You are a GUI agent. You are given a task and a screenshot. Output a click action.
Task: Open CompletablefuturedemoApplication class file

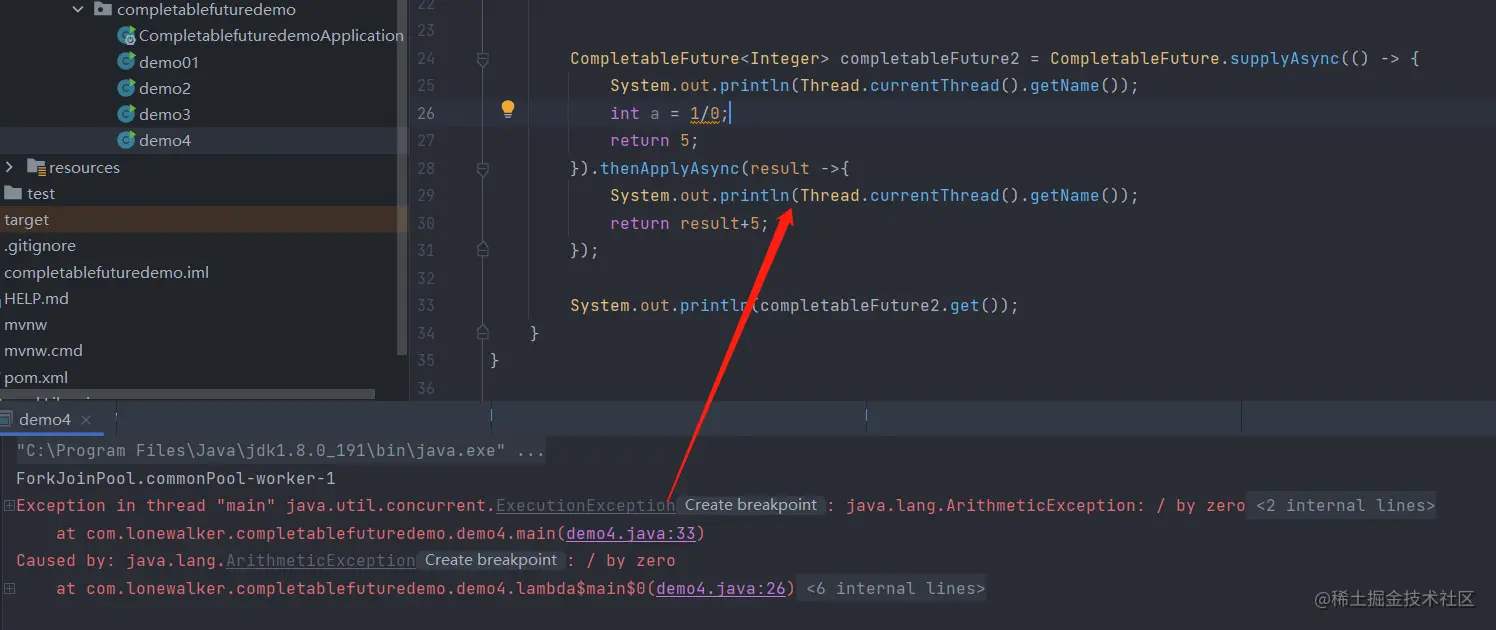pos(271,36)
